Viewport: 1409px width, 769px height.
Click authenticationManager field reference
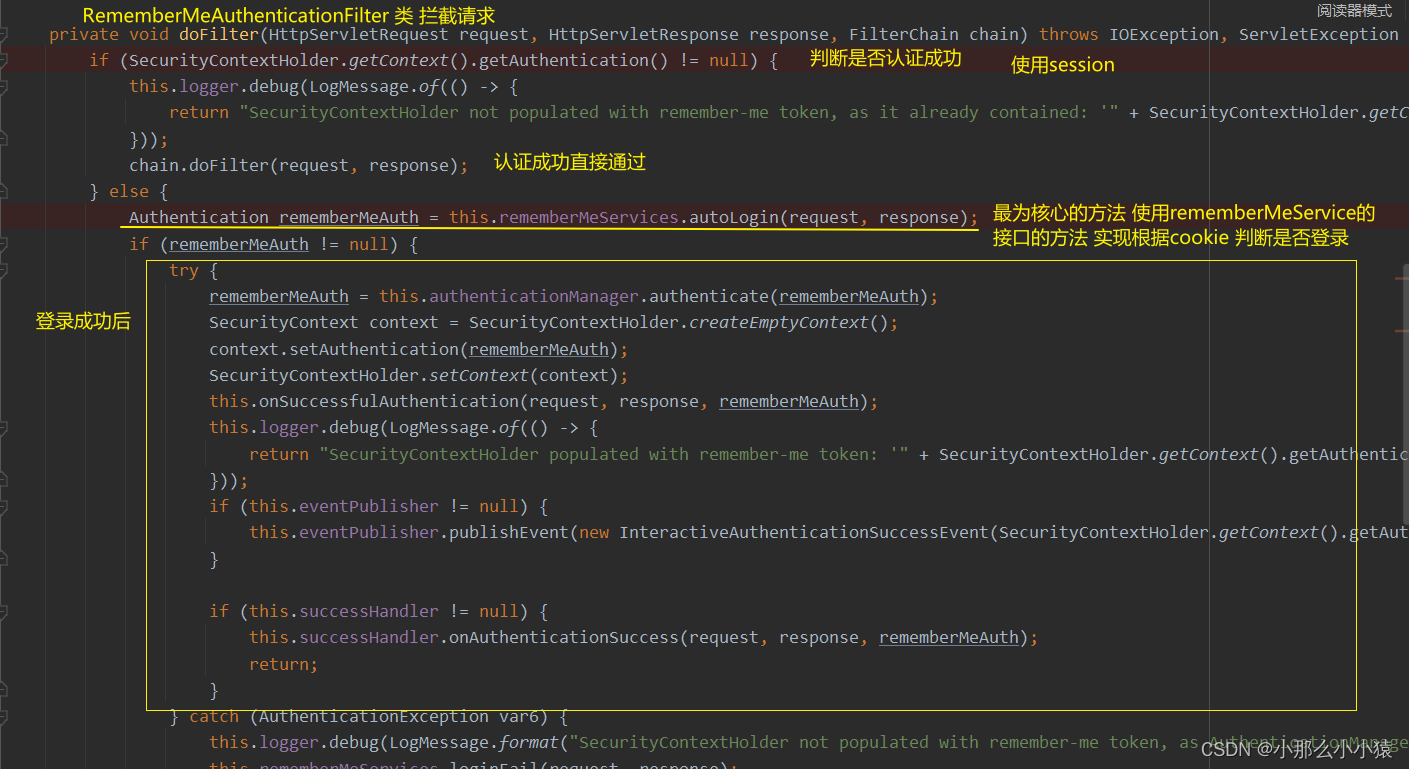click(x=534, y=296)
